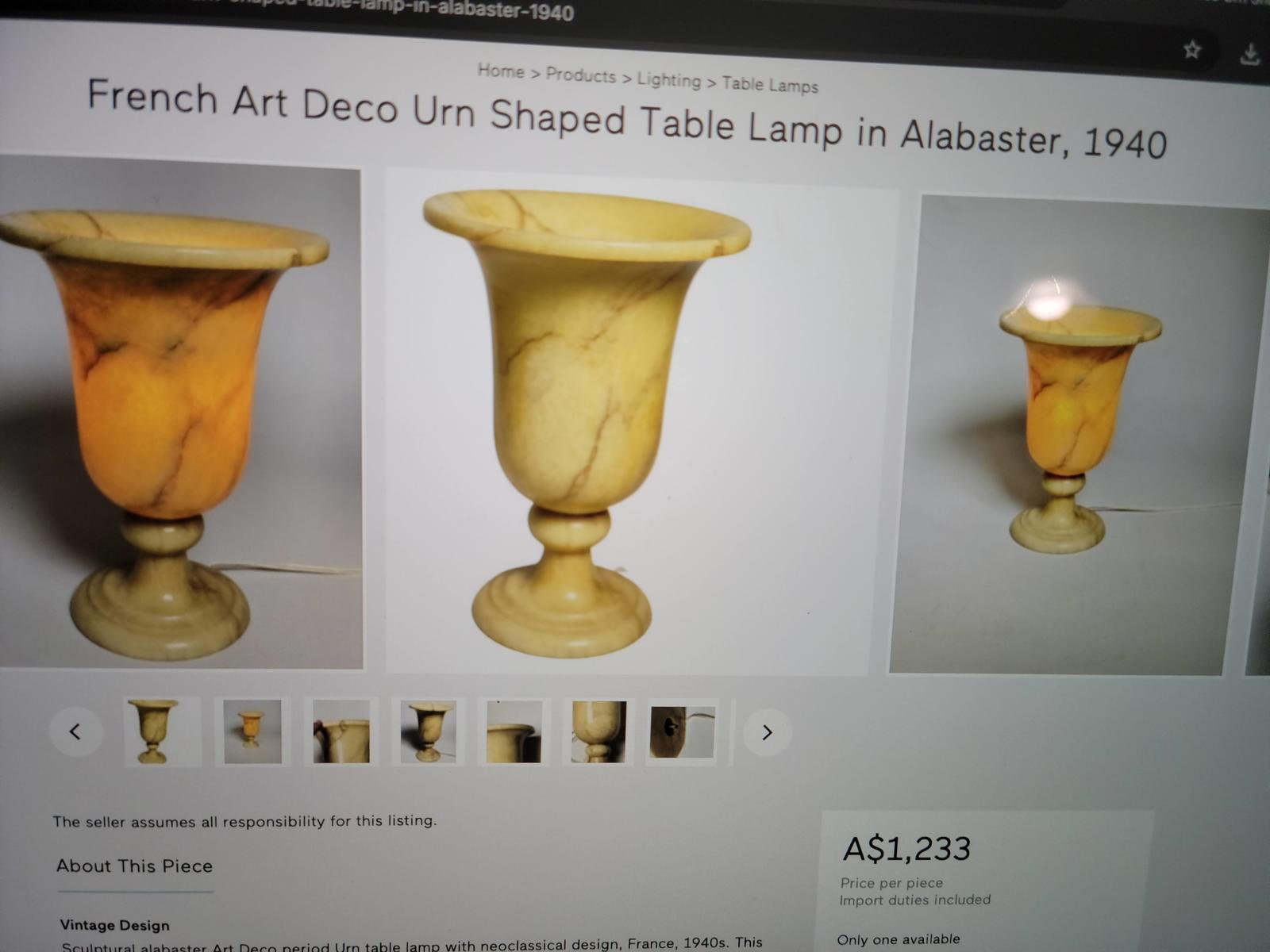Select sixth thumbnail showing lamp stem
The image size is (1270, 952).
(598, 732)
